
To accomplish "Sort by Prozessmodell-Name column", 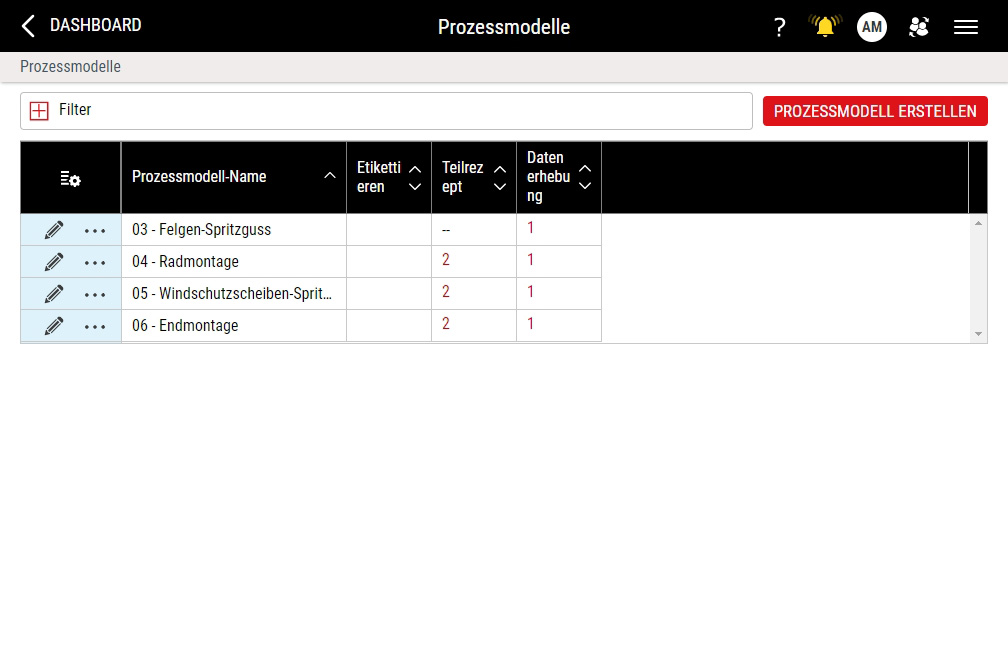I will click(x=330, y=177).
